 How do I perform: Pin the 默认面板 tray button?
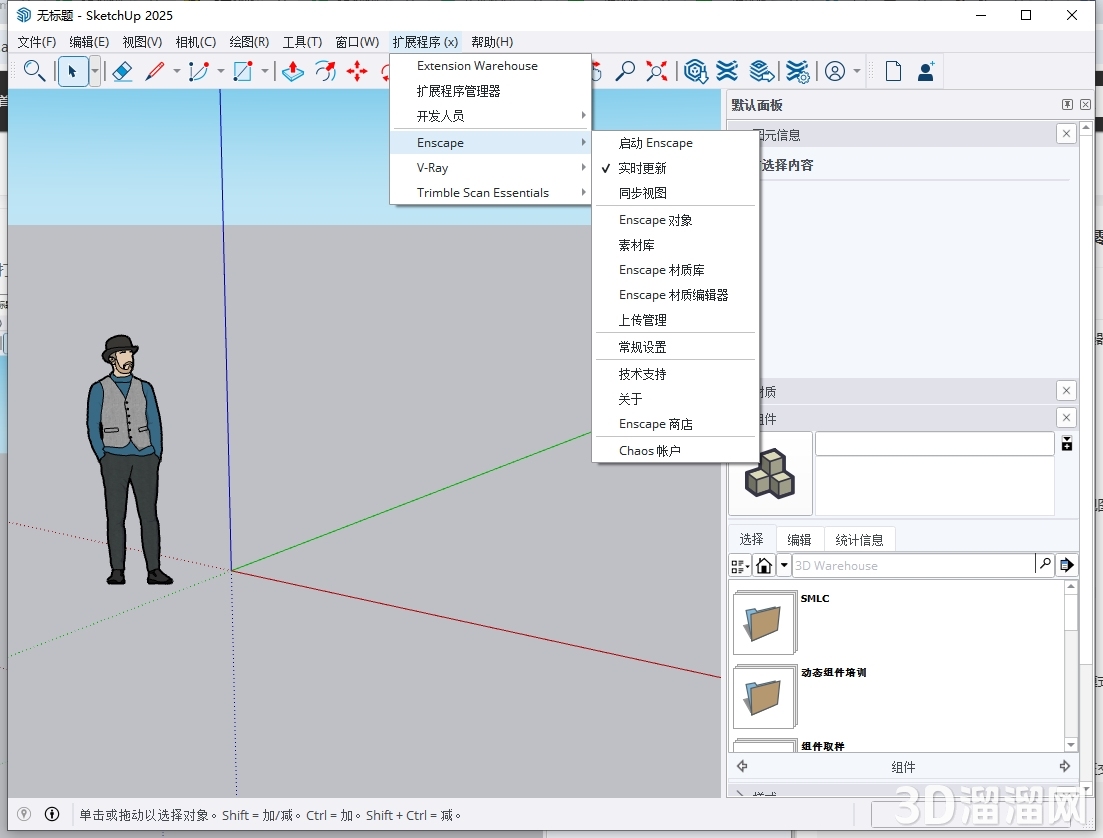(x=1067, y=104)
